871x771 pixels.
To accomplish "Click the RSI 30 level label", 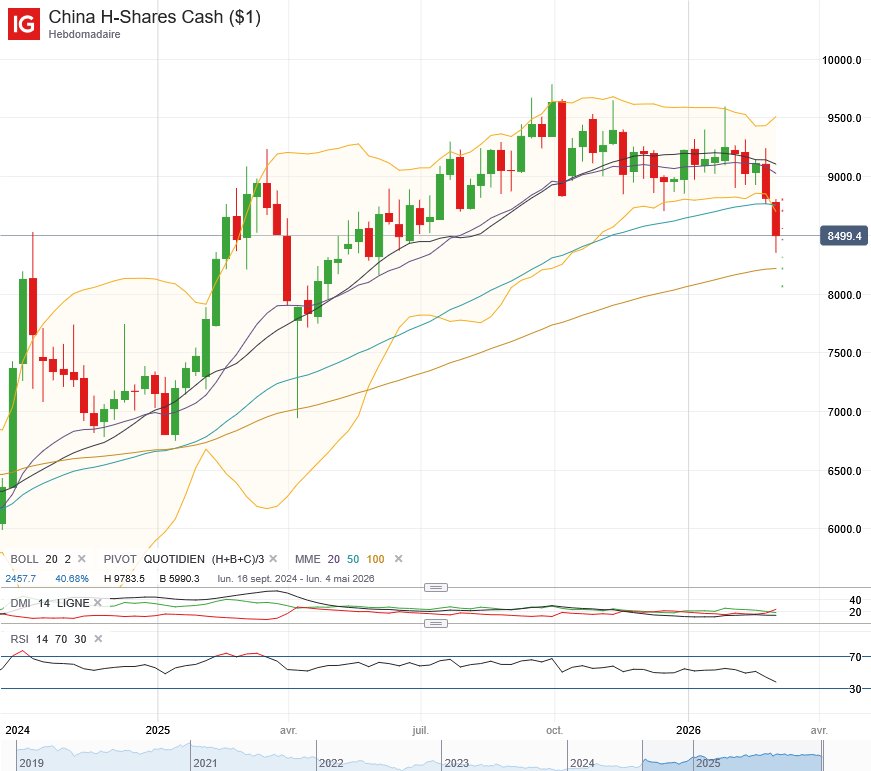I will pyautogui.click(x=855, y=689).
